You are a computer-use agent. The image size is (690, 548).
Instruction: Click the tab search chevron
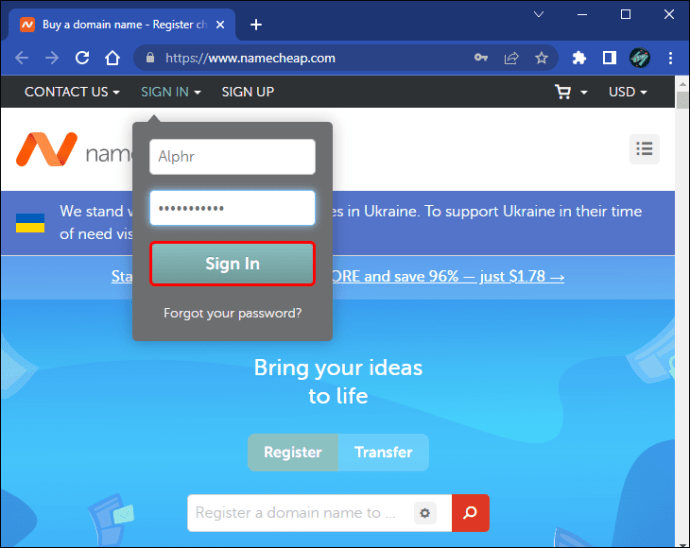(x=539, y=15)
